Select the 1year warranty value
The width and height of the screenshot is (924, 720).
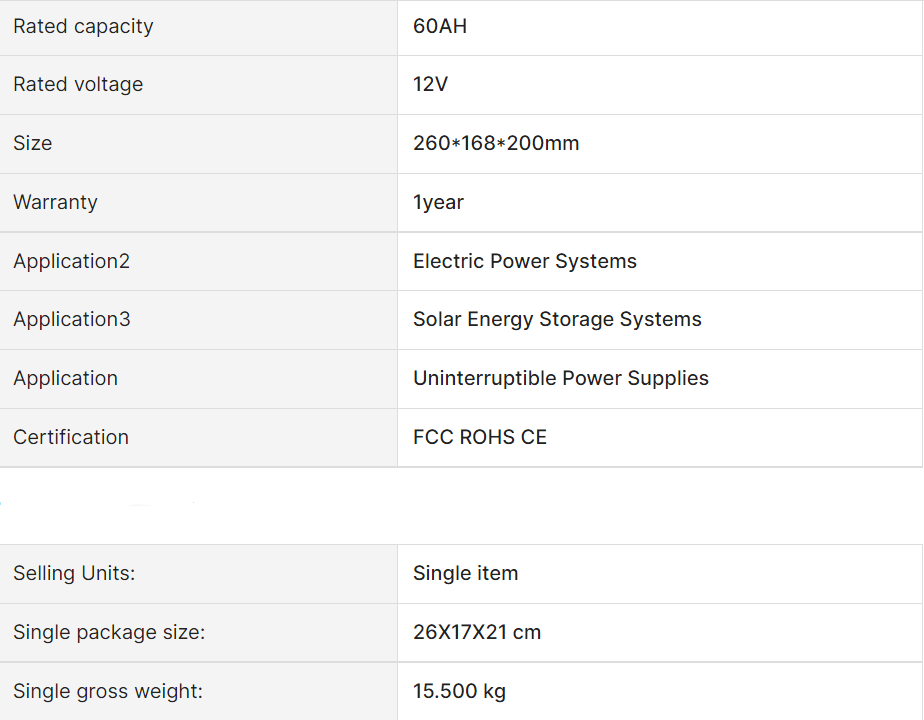pos(438,202)
